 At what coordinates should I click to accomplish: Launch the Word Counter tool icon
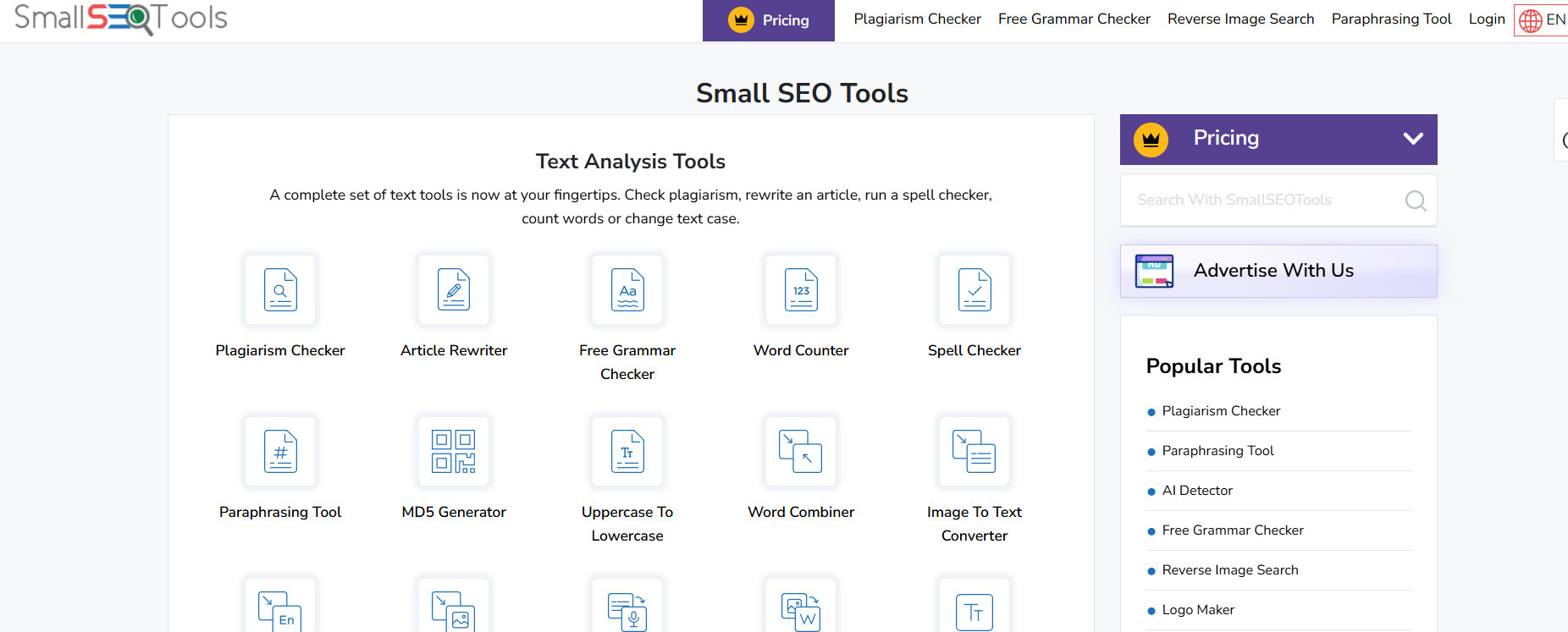801,290
